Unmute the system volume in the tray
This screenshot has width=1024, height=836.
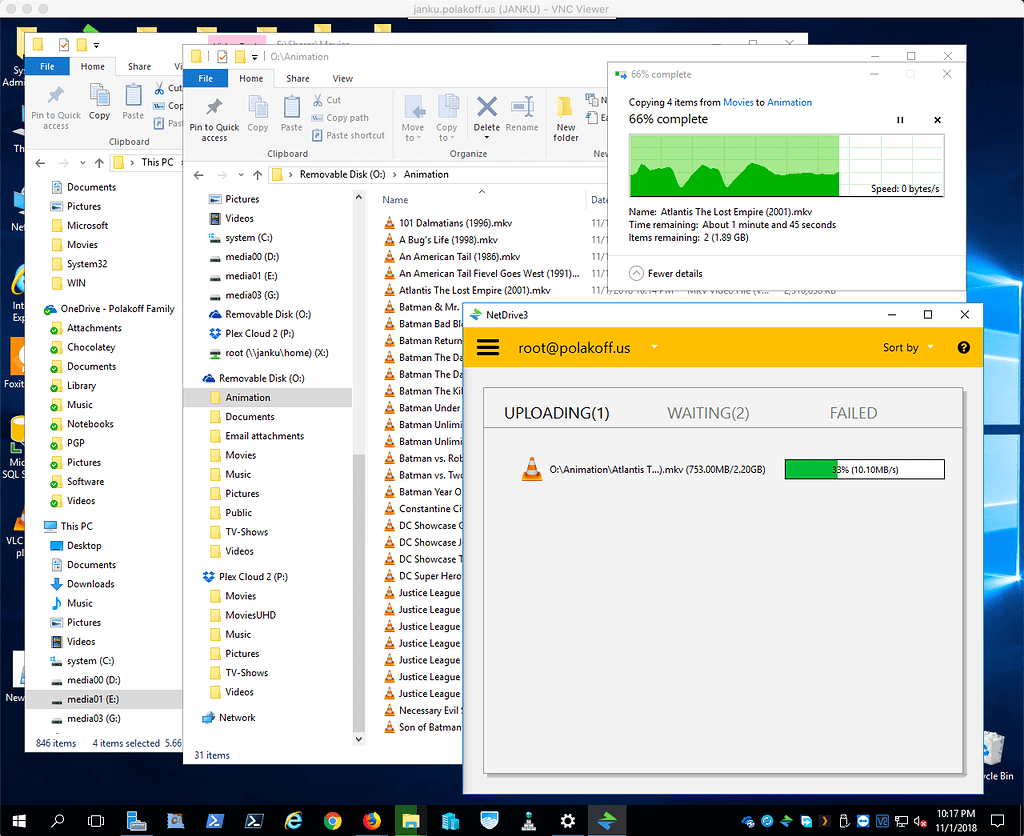(920, 820)
